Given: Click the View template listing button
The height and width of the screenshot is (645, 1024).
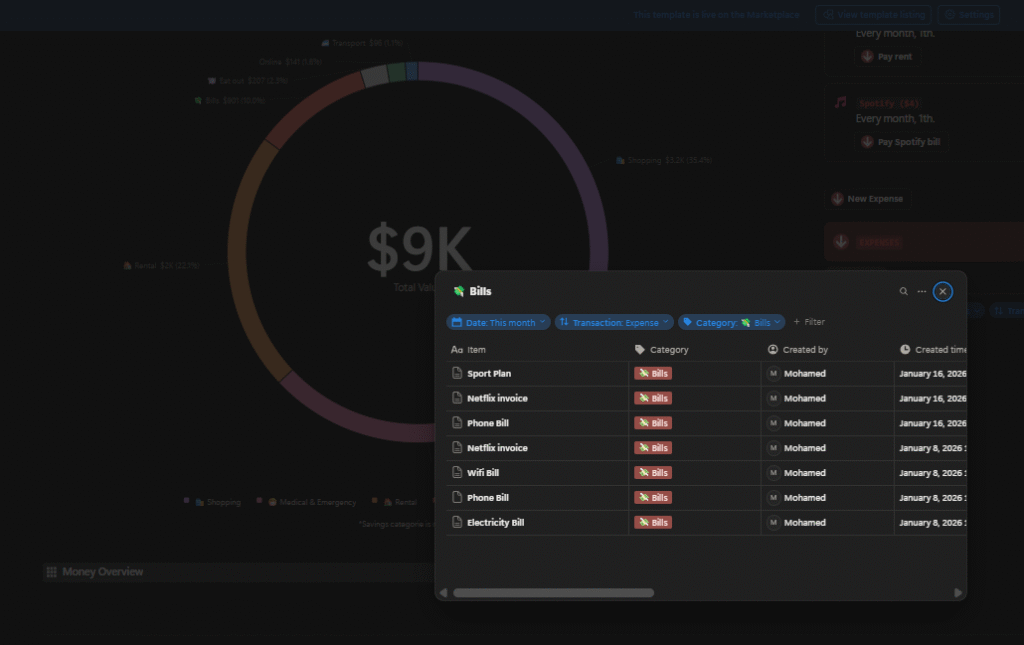Looking at the screenshot, I should click(x=872, y=14).
